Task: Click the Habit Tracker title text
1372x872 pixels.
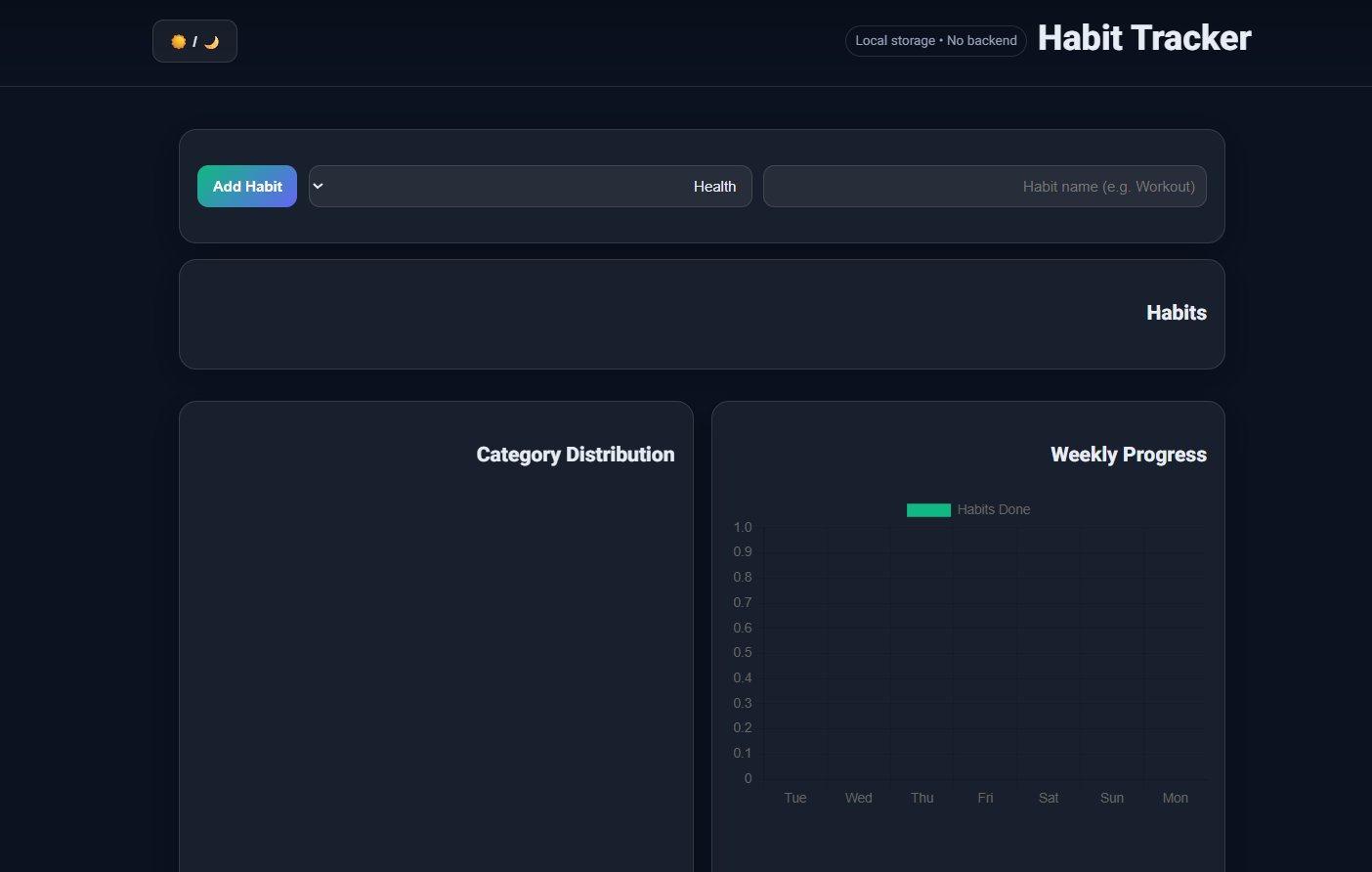Action: coord(1143,37)
